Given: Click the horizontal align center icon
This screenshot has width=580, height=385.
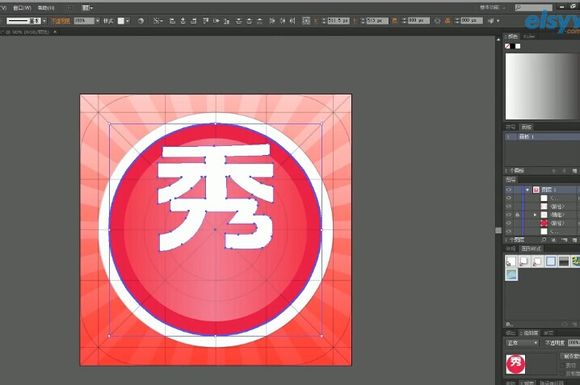Looking at the screenshot, I should point(183,21).
